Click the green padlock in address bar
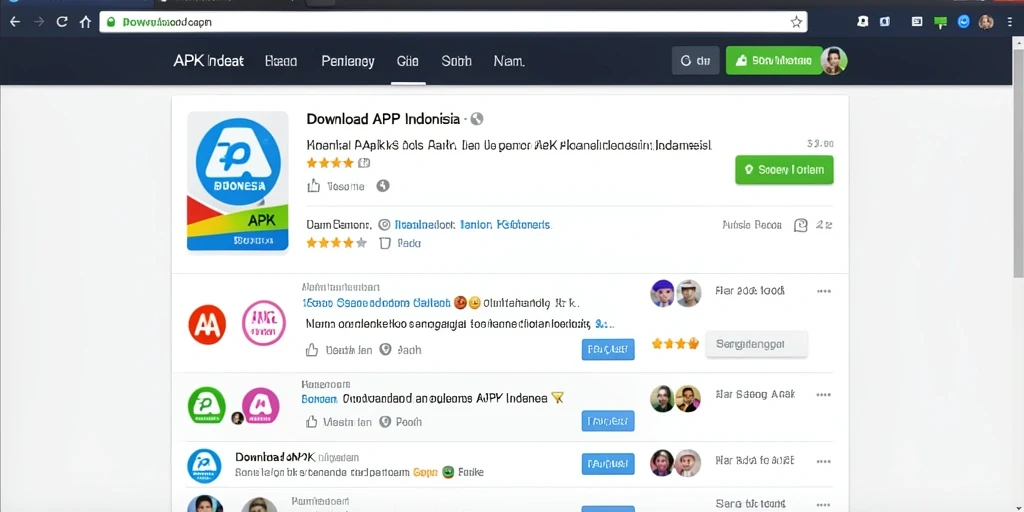This screenshot has width=1024, height=512. point(111,22)
